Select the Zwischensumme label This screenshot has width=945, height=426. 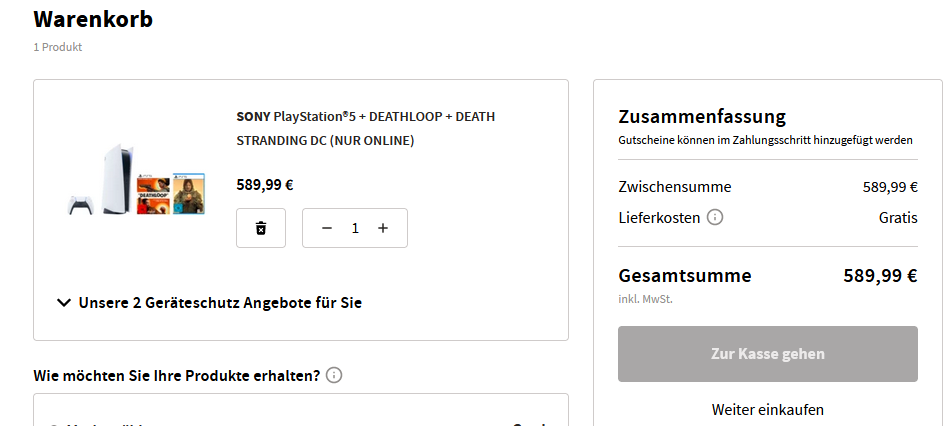point(674,187)
